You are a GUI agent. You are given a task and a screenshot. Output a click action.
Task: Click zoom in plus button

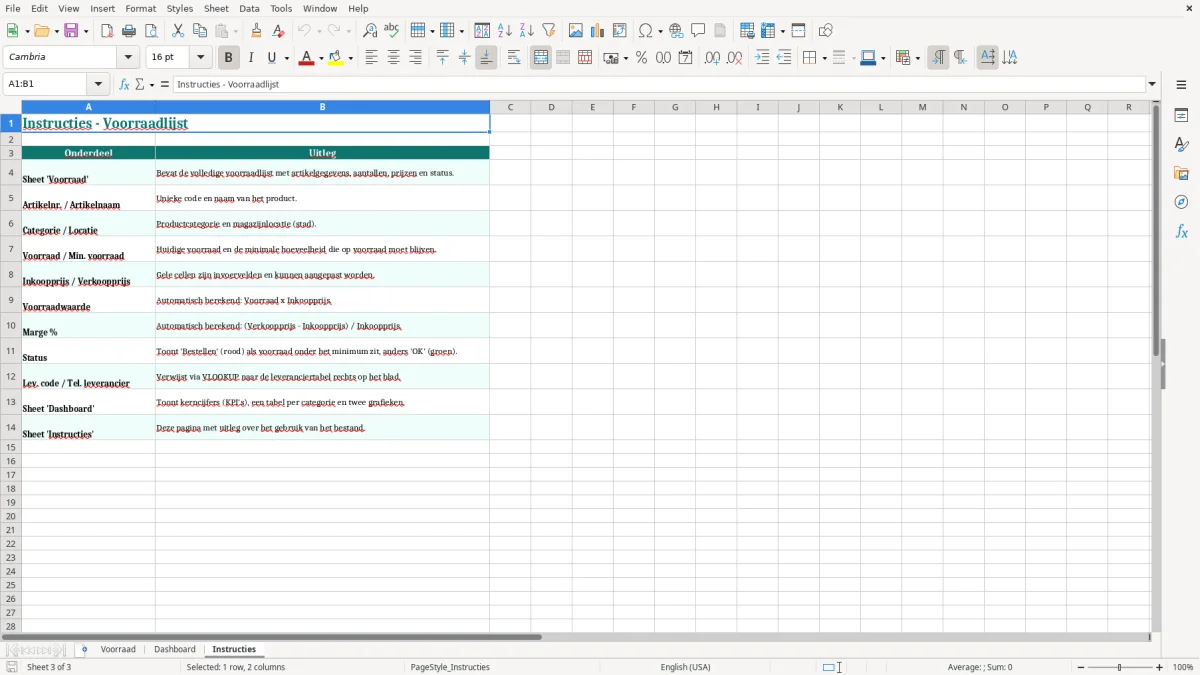point(1160,667)
